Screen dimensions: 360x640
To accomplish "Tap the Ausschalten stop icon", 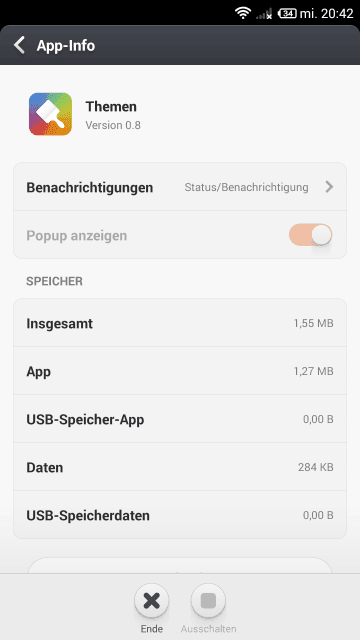I will [208, 601].
